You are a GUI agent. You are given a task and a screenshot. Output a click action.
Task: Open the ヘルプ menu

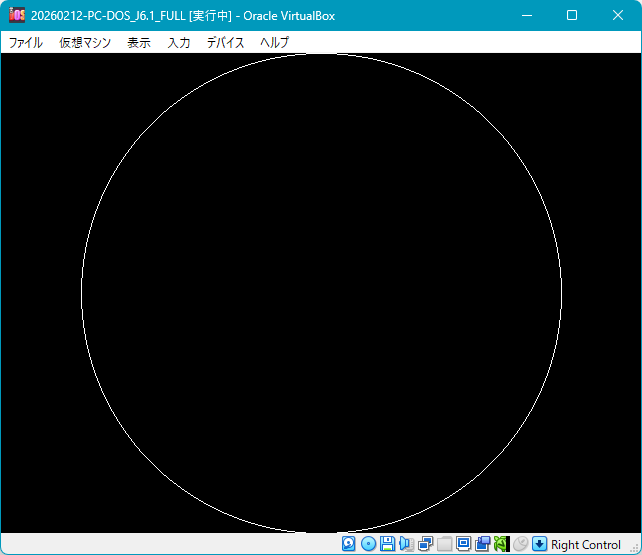pos(274,43)
